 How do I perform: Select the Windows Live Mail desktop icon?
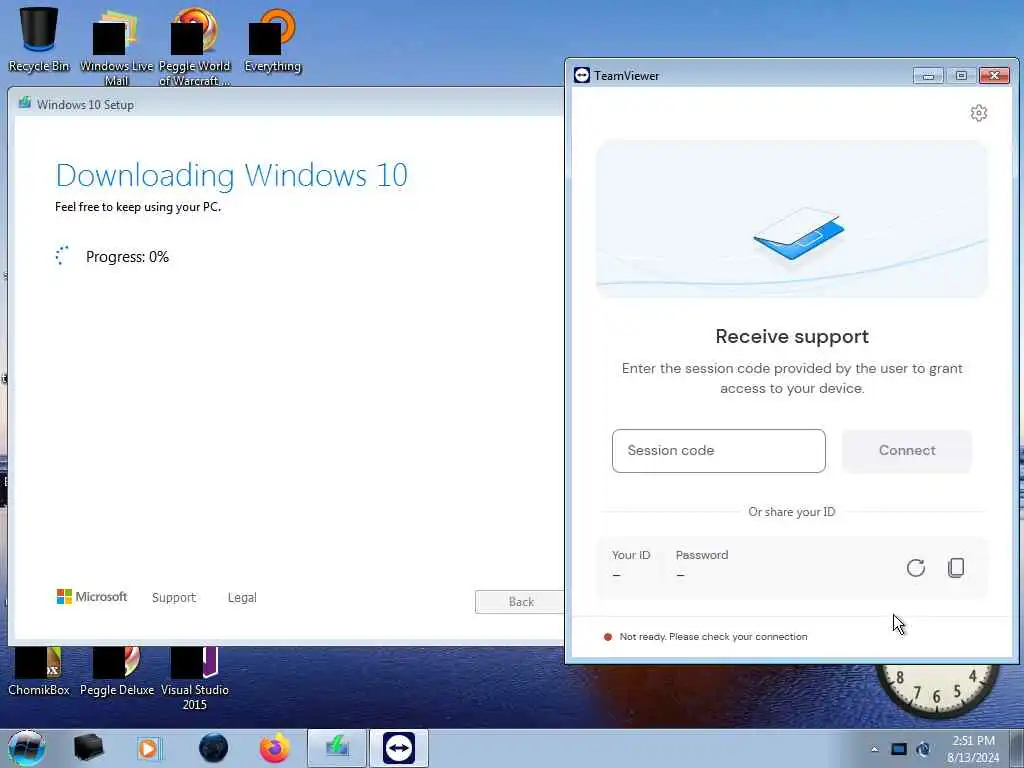(116, 47)
